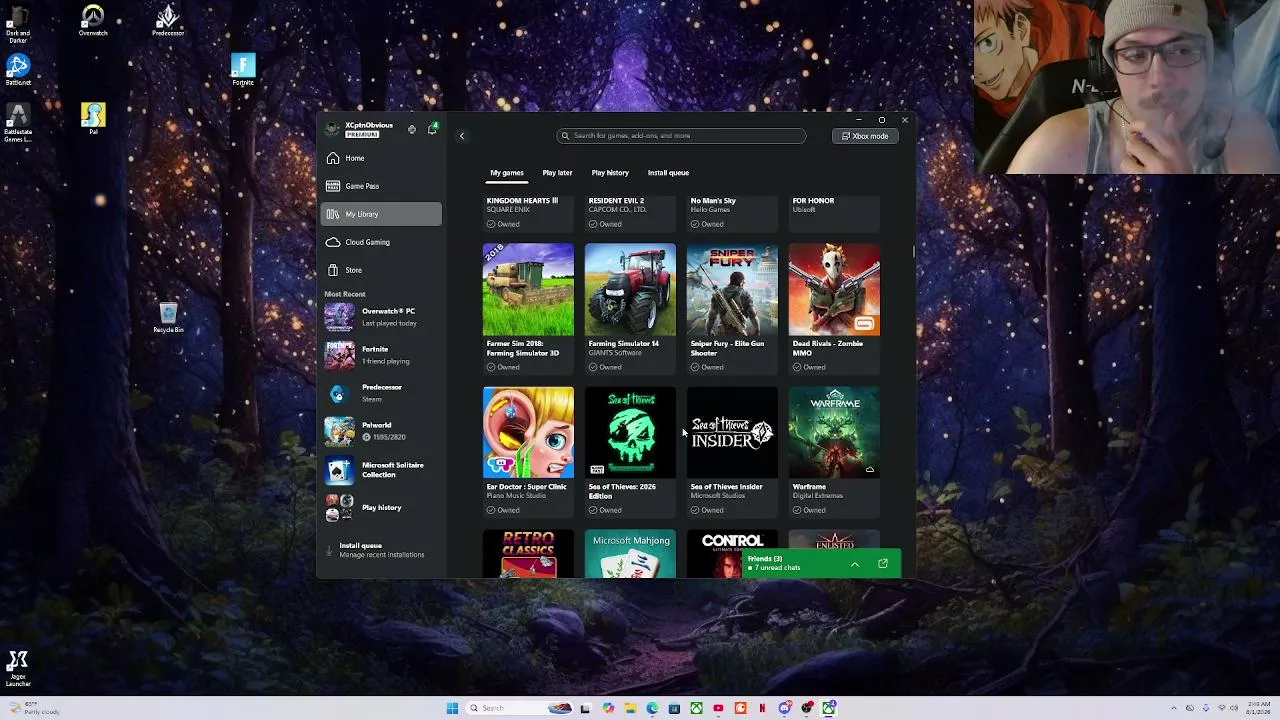Open the XCptnObvious profile avatar
This screenshot has width=1280, height=720.
point(333,130)
